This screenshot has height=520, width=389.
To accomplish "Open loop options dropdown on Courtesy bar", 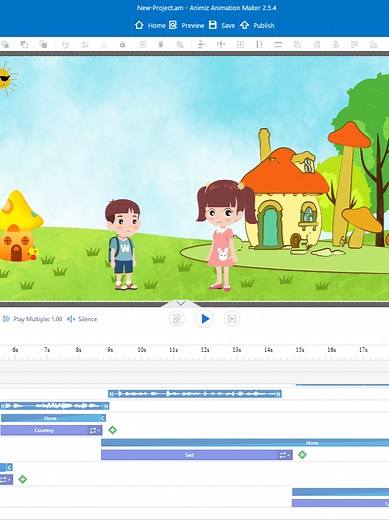I will coord(95,430).
